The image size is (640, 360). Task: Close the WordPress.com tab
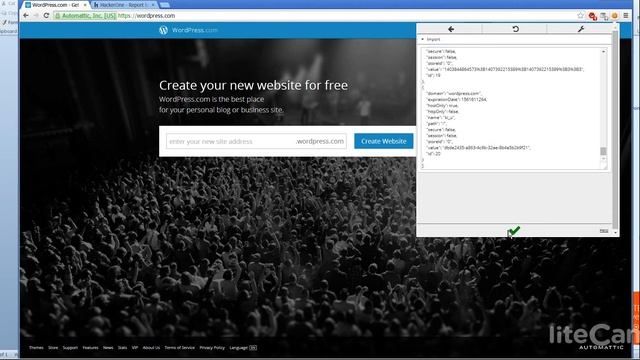pyautogui.click(x=85, y=5)
